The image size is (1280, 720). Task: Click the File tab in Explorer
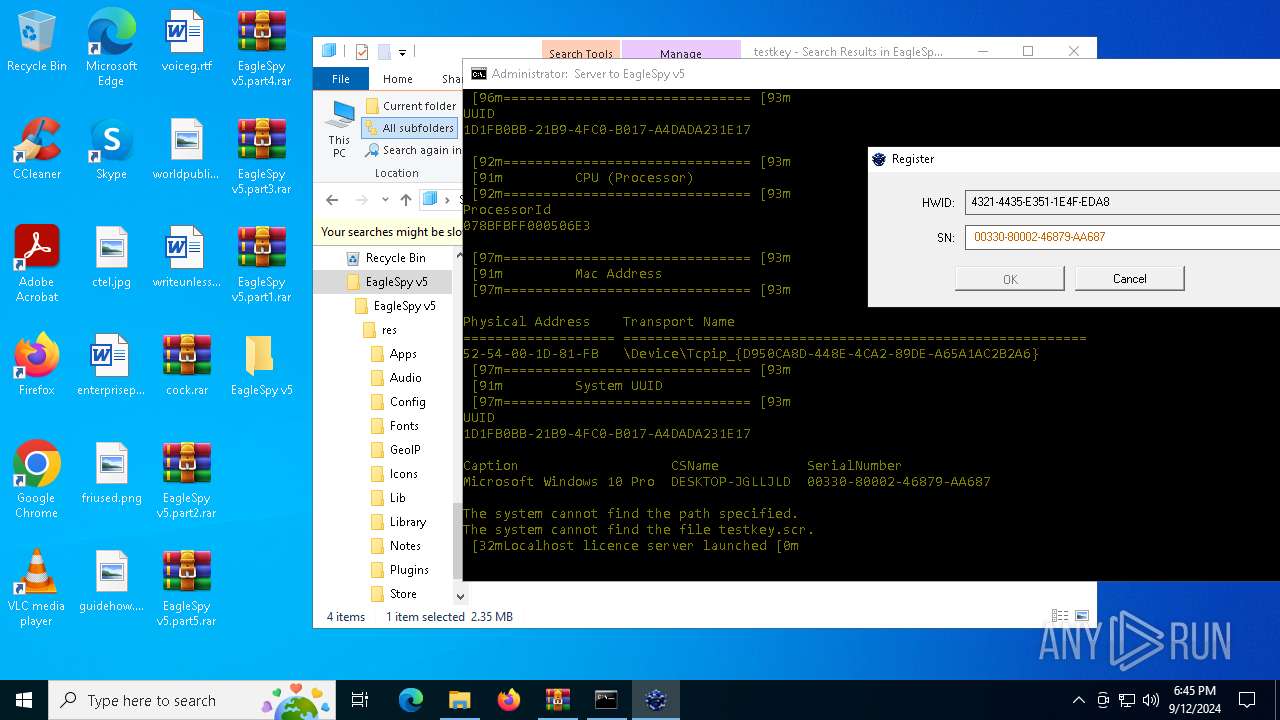click(341, 79)
